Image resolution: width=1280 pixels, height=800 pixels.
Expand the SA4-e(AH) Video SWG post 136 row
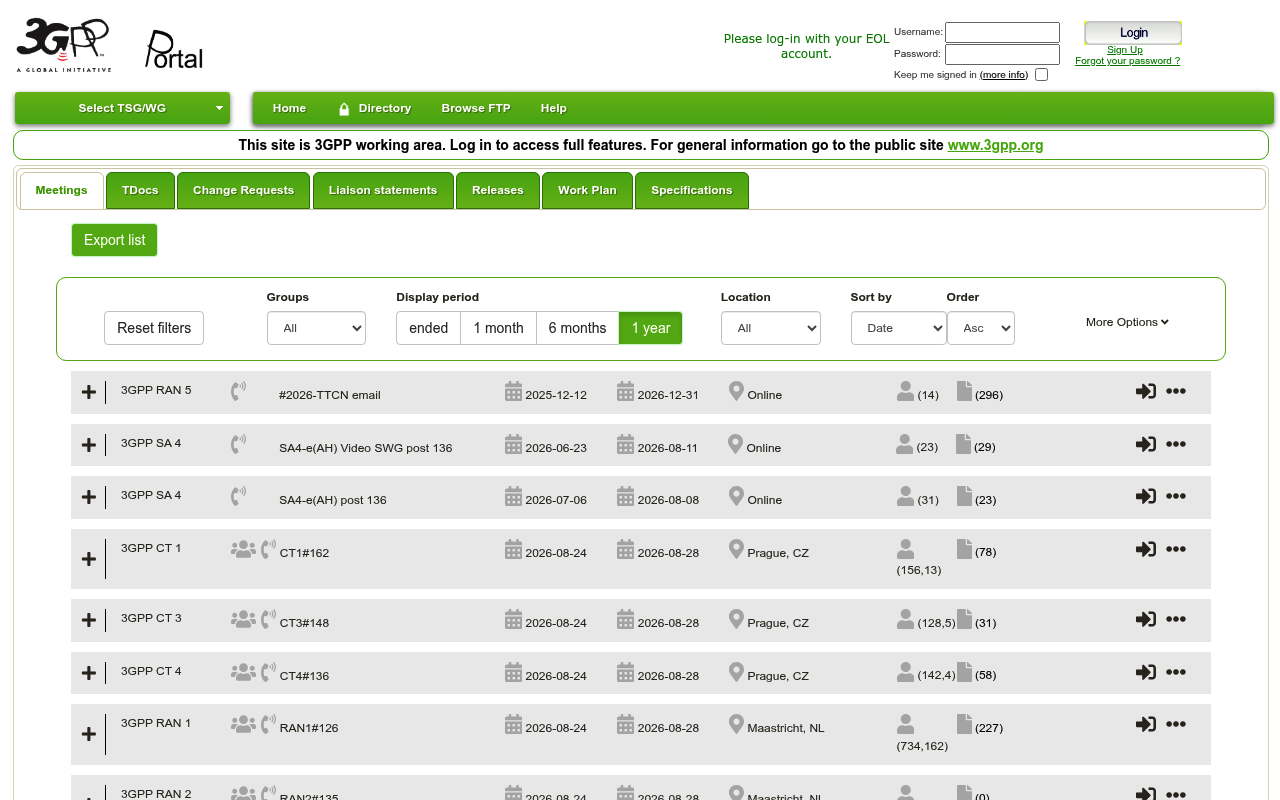[x=89, y=445]
